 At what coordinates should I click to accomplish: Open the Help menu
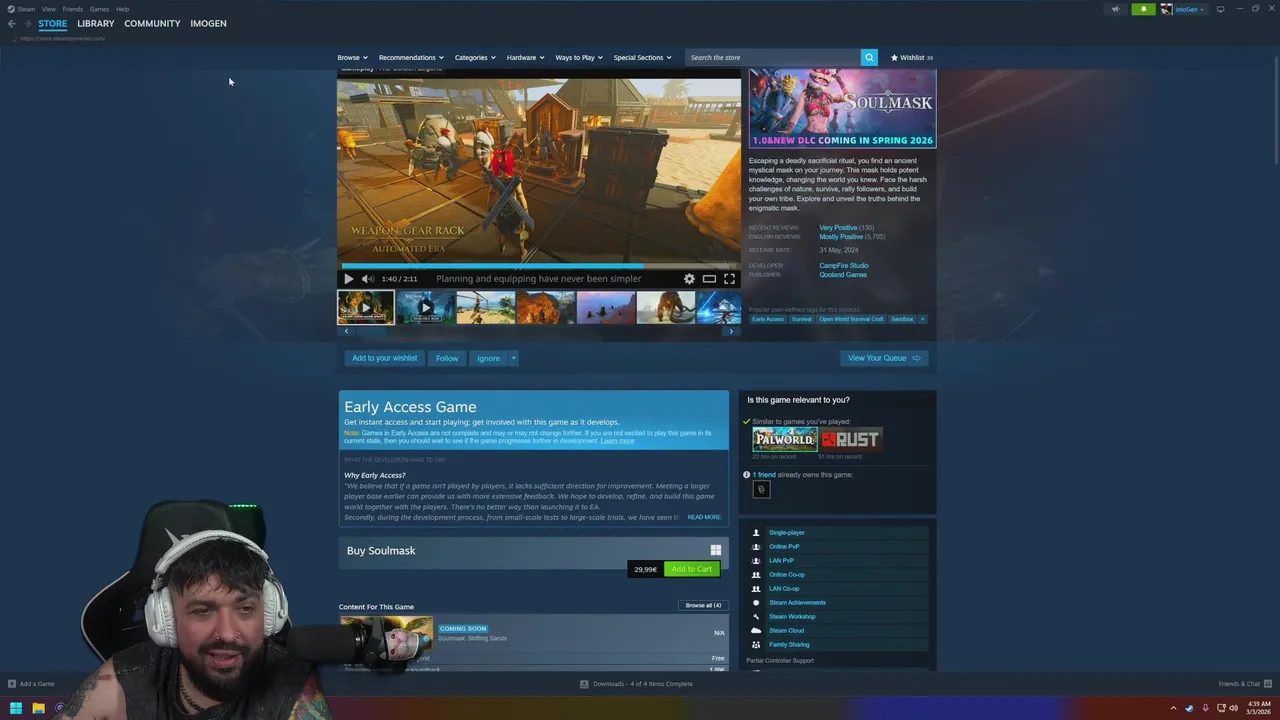tap(122, 9)
